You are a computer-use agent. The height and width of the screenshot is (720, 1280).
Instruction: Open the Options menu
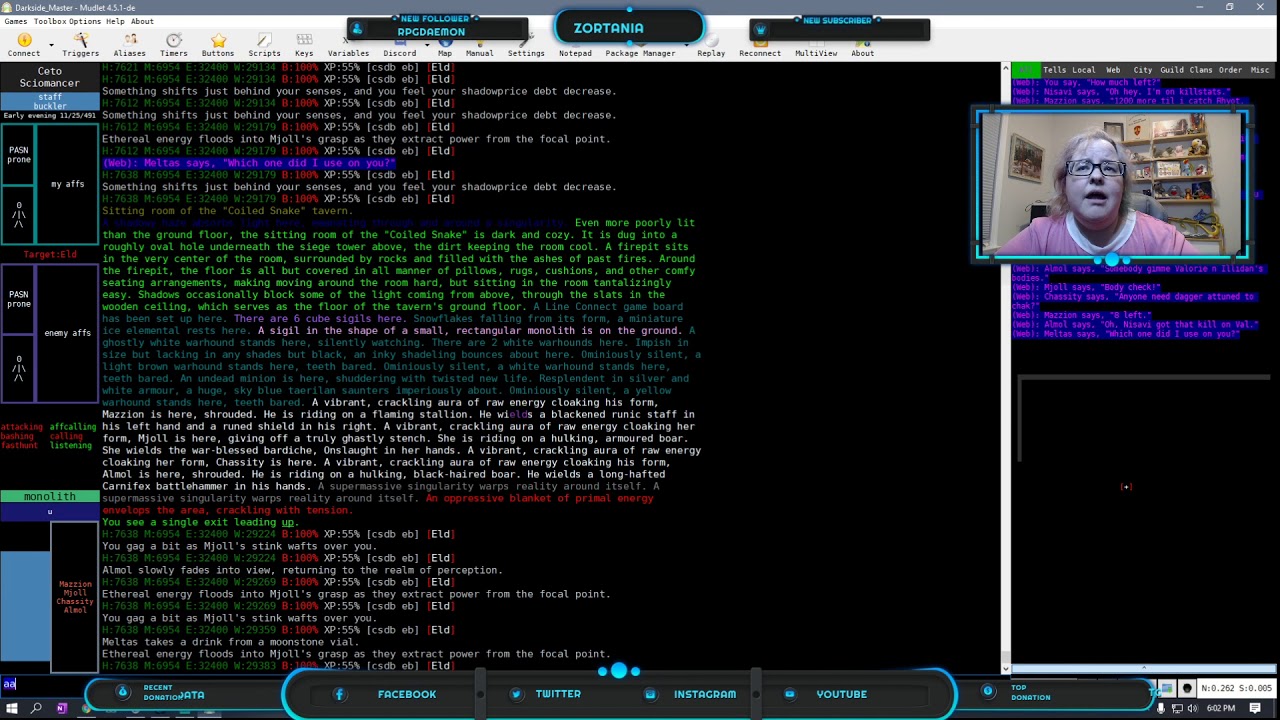tap(85, 21)
